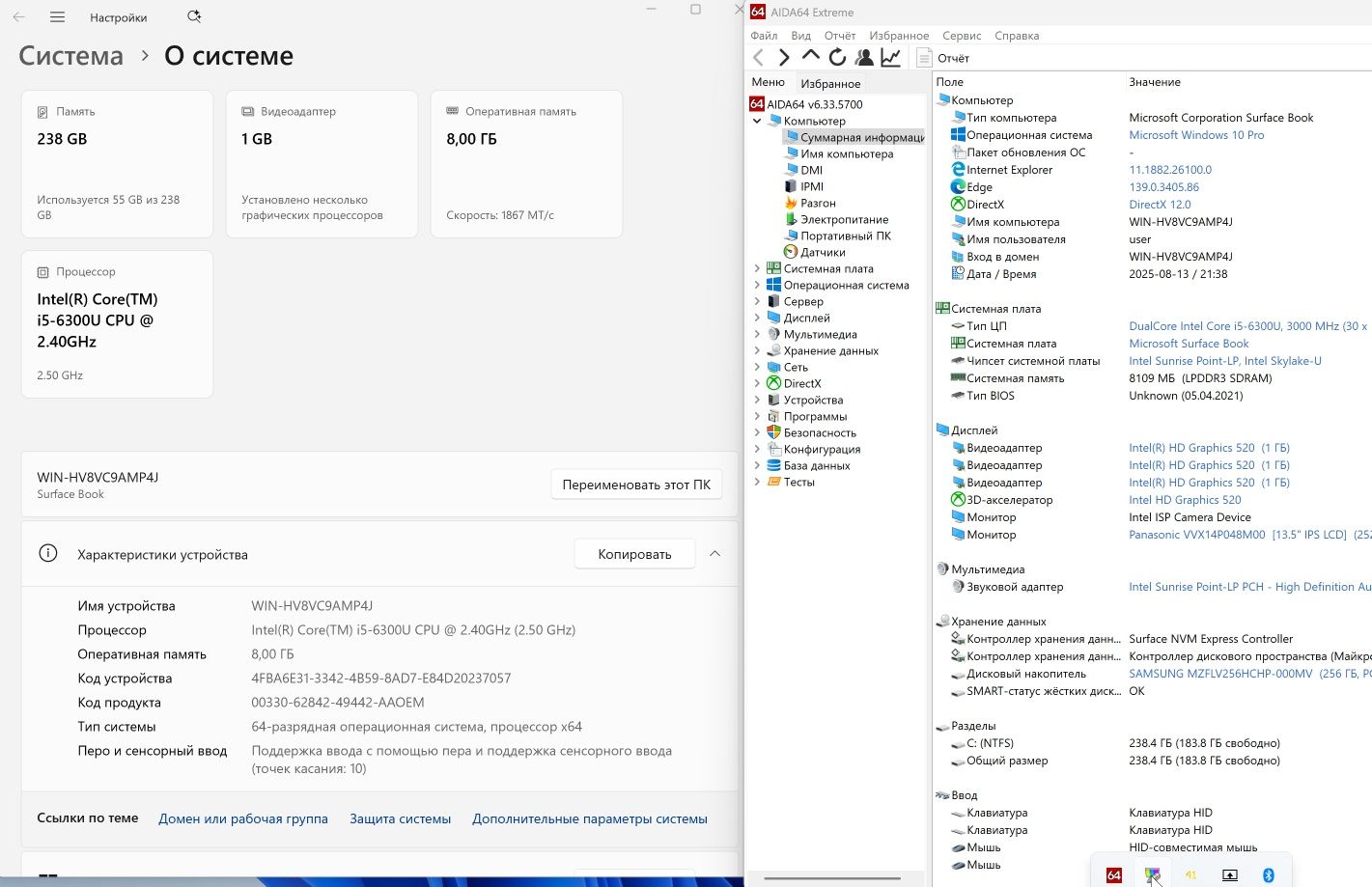This screenshot has width=1372, height=887.
Task: Expand the Сервер tree branch
Action: tap(757, 301)
